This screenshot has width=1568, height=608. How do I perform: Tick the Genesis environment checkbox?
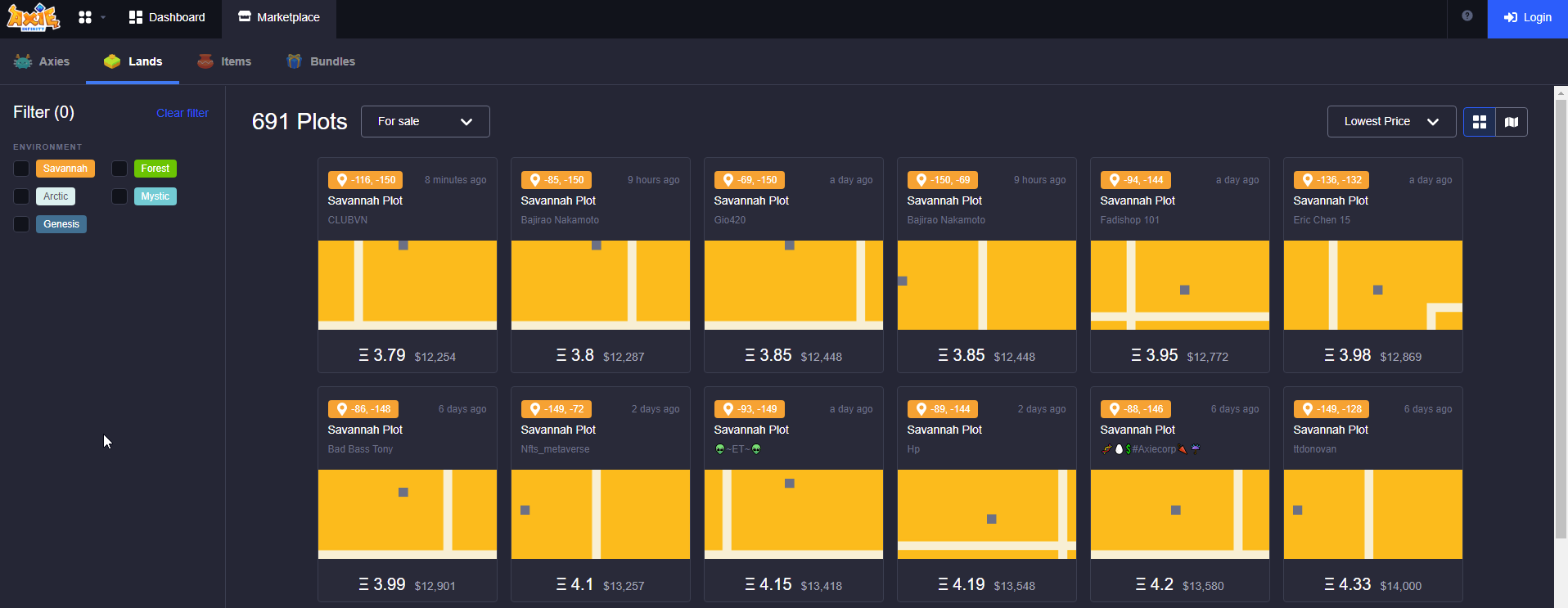pos(21,224)
